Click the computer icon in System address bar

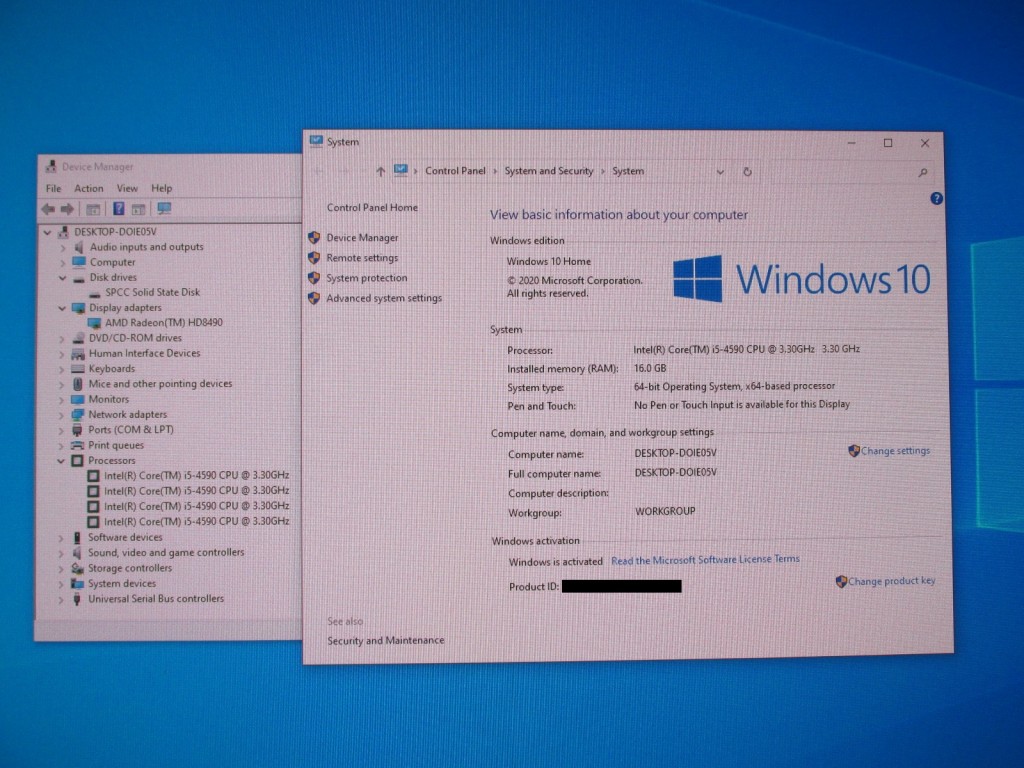point(400,170)
